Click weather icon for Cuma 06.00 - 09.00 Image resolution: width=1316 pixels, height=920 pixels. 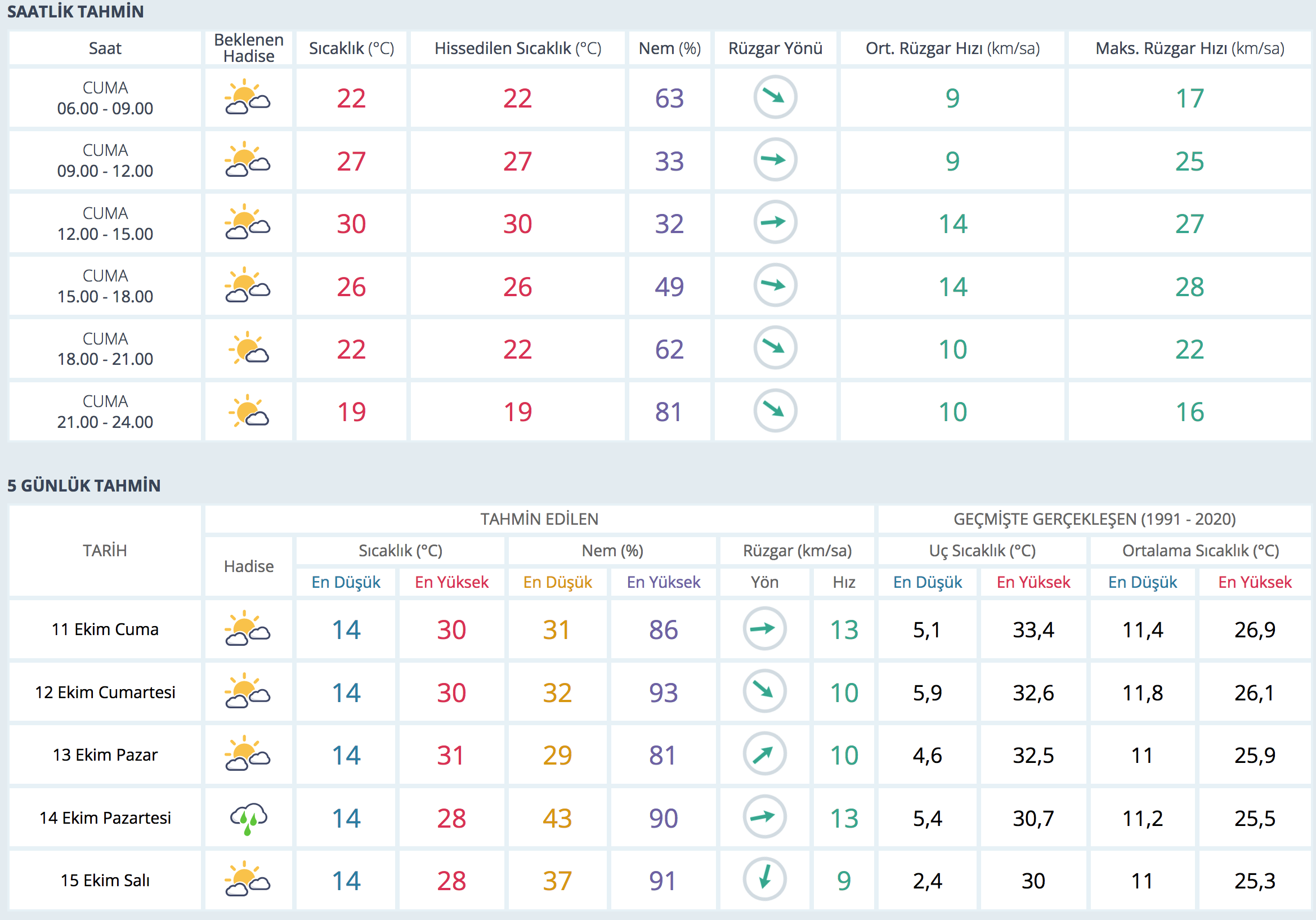pyautogui.click(x=248, y=98)
